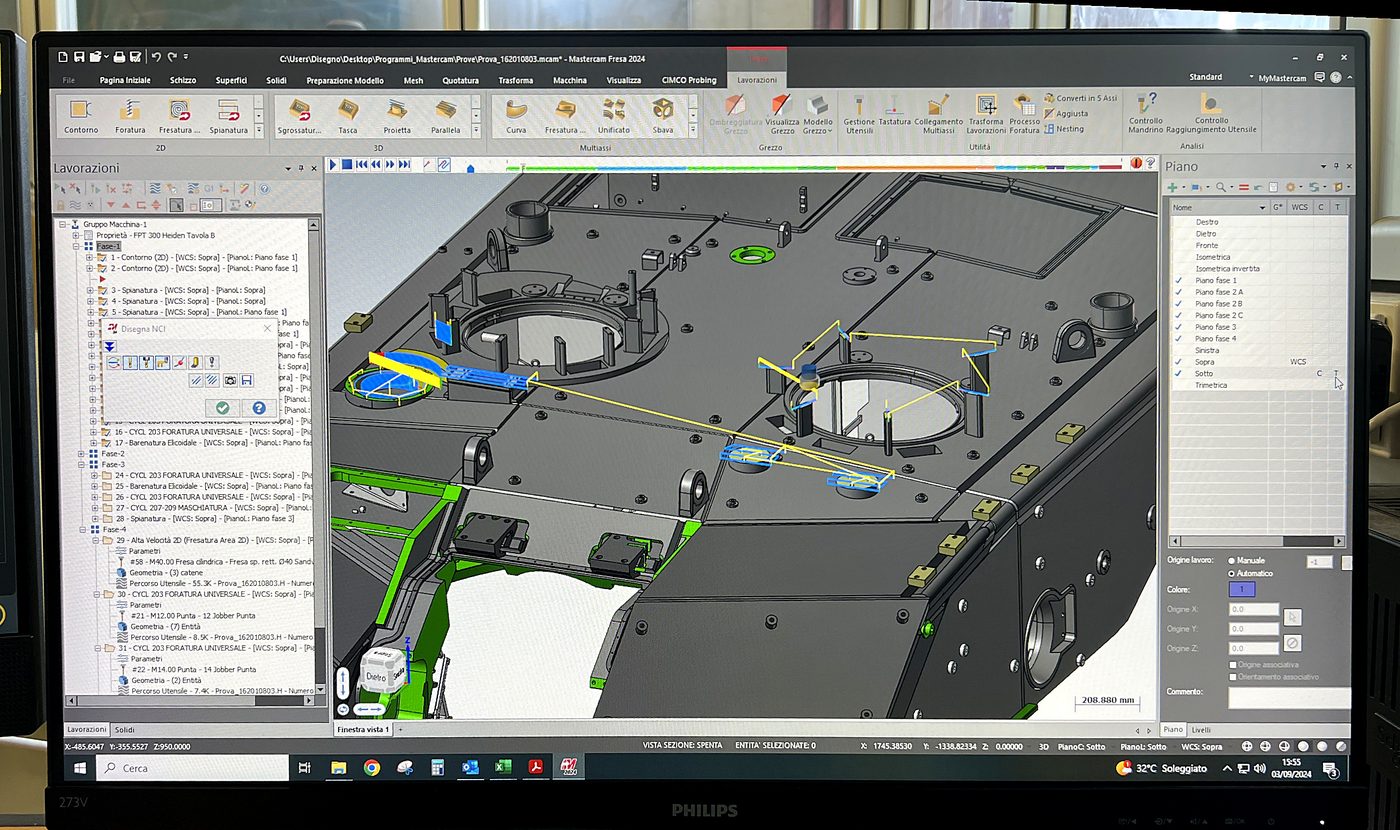Toggle checkmark for Piano fase 4 row
The width and height of the screenshot is (1400, 830).
pos(1179,338)
